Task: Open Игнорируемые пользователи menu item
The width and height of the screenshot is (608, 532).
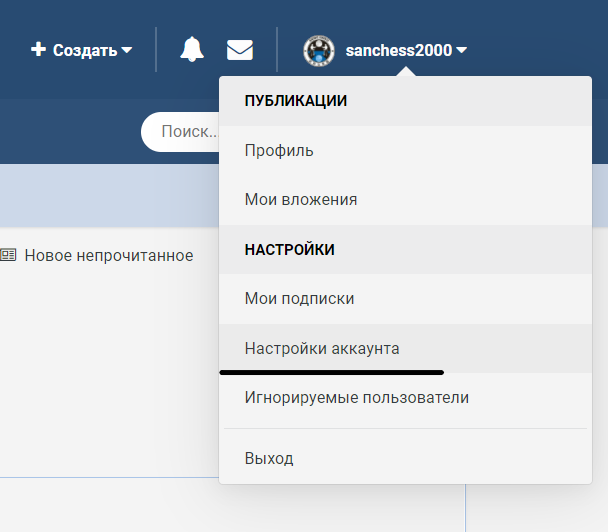Action: tap(356, 398)
